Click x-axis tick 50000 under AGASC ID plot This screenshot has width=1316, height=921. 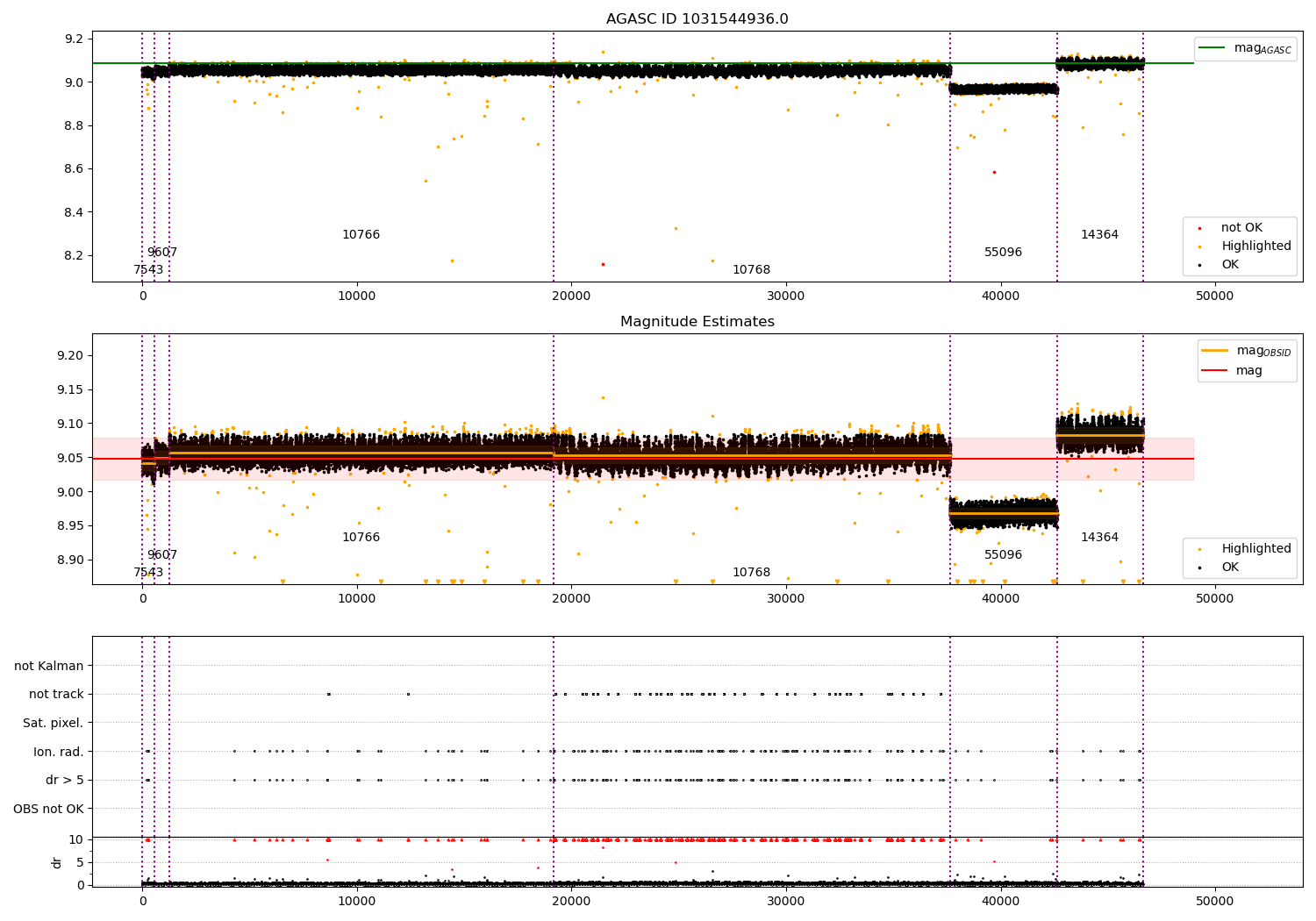1215,296
